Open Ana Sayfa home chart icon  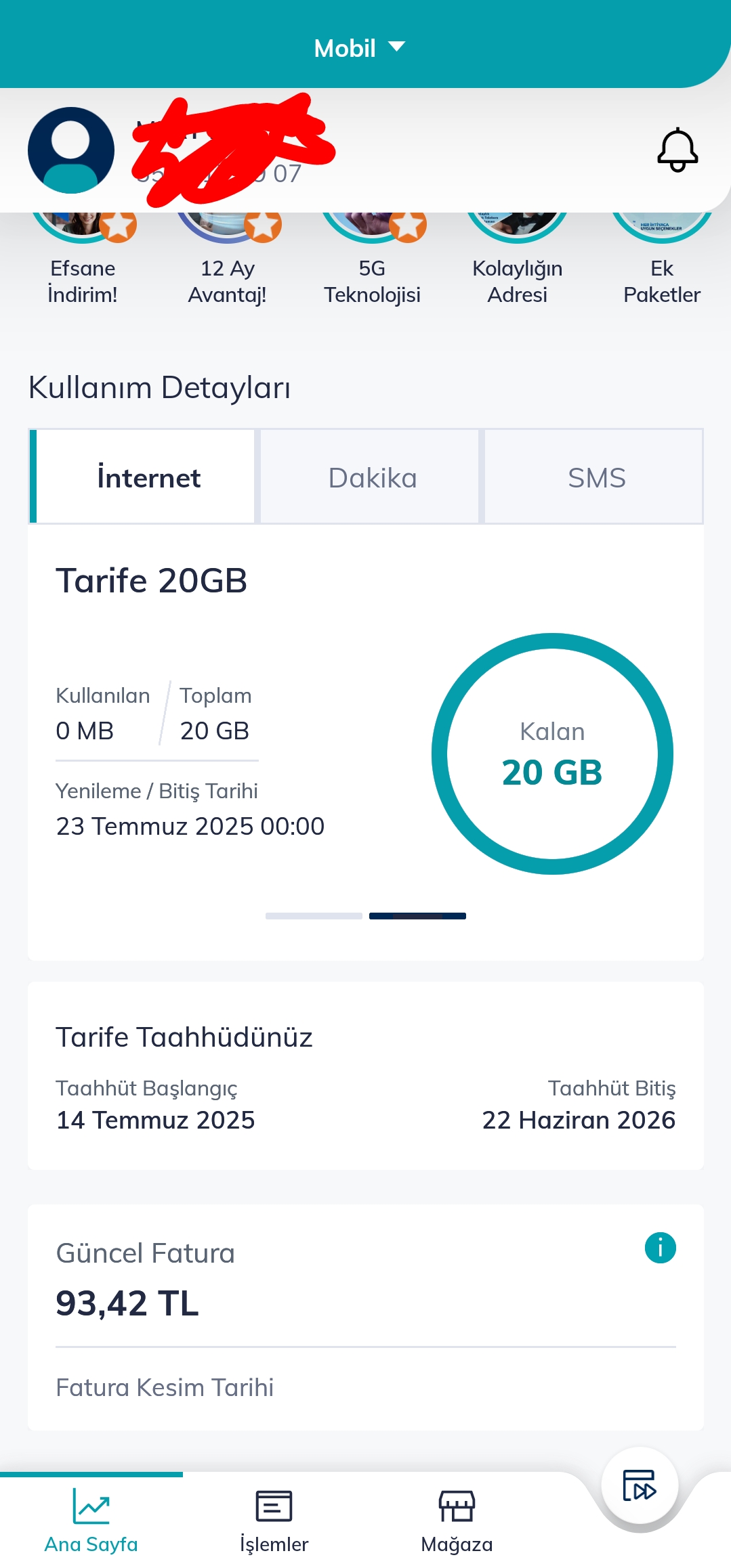[91, 1507]
